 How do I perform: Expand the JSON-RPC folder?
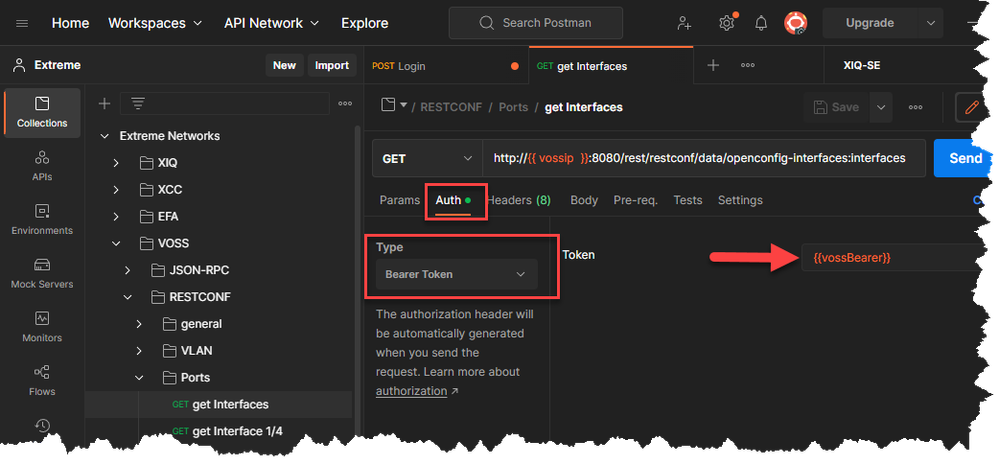tap(127, 270)
